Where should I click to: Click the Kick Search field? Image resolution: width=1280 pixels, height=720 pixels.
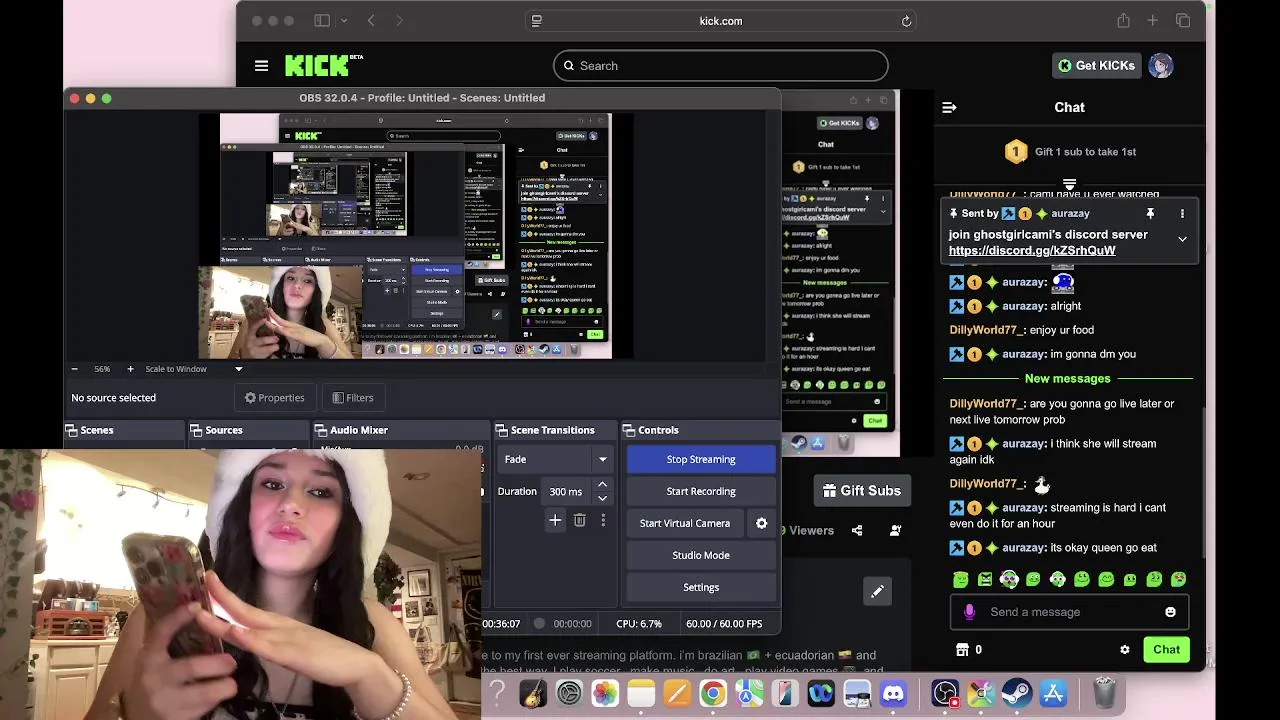720,66
